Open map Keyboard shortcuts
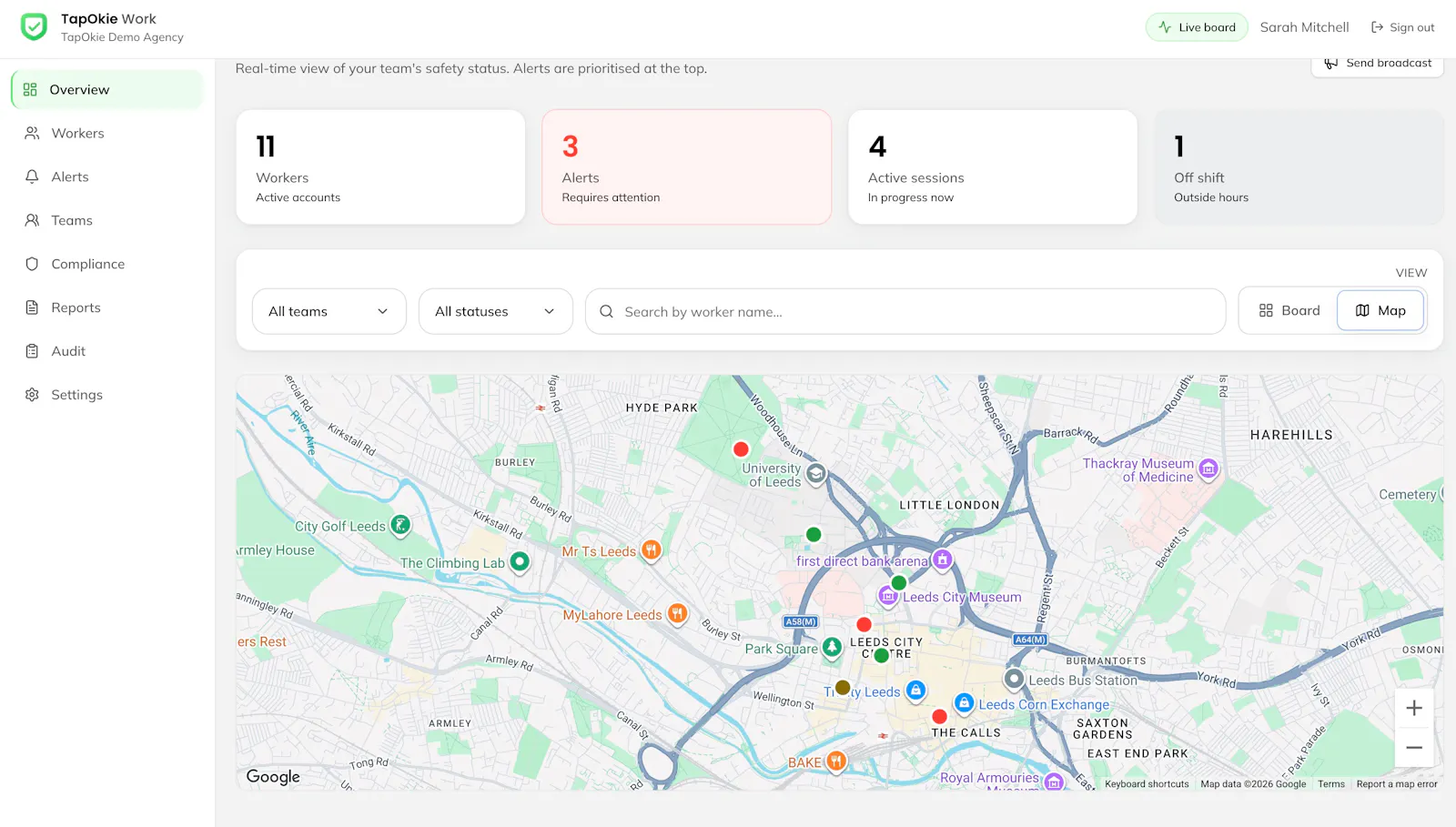Viewport: 1456px width, 827px height. point(1147,784)
